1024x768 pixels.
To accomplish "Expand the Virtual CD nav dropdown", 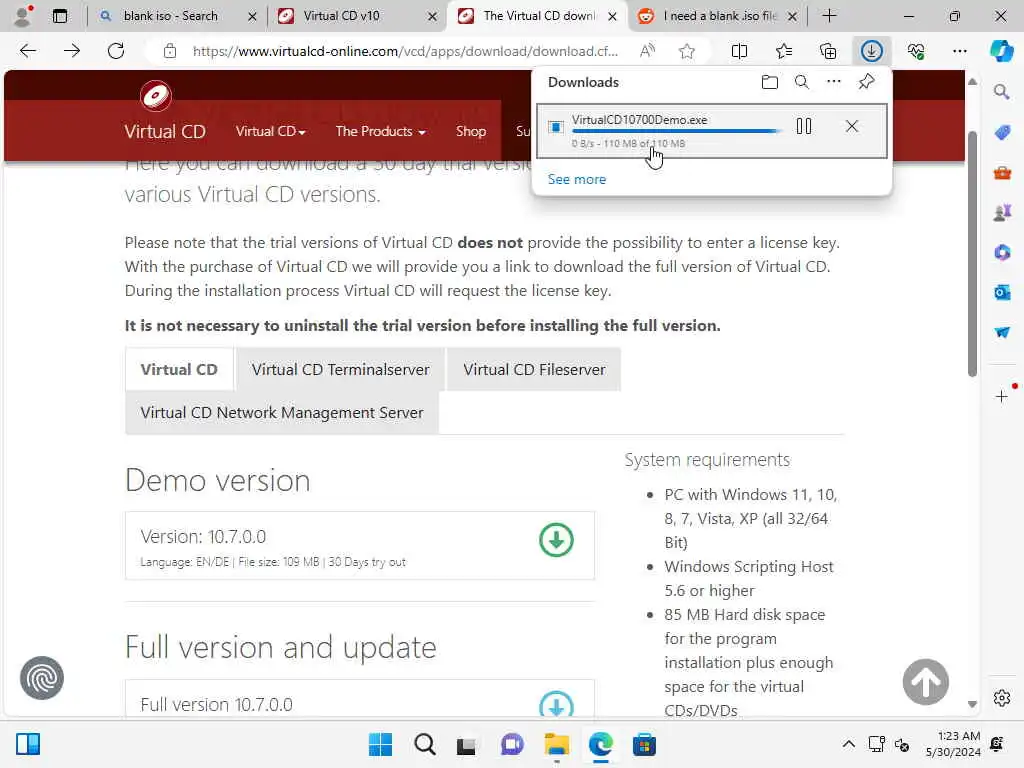I will 270,131.
